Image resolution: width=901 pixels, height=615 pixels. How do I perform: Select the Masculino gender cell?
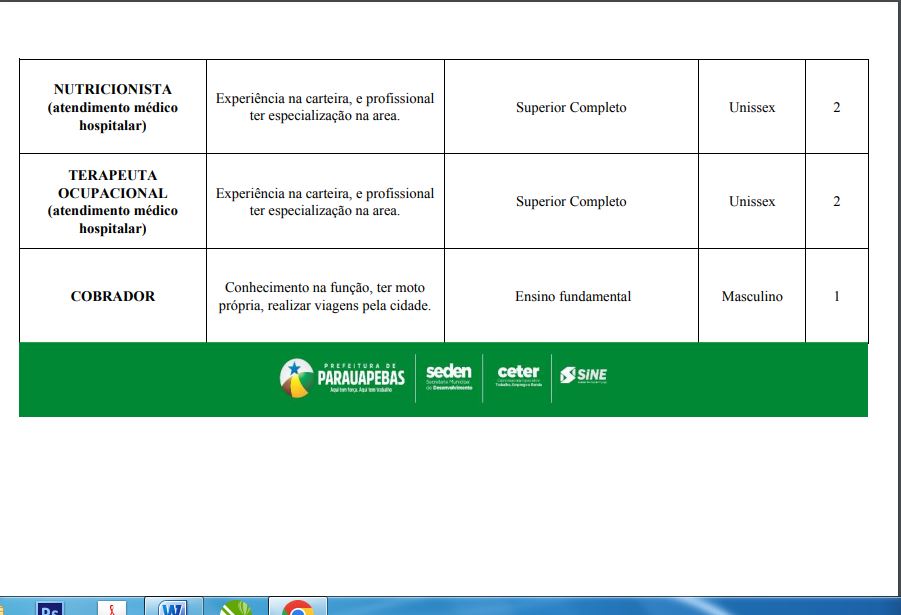751,296
